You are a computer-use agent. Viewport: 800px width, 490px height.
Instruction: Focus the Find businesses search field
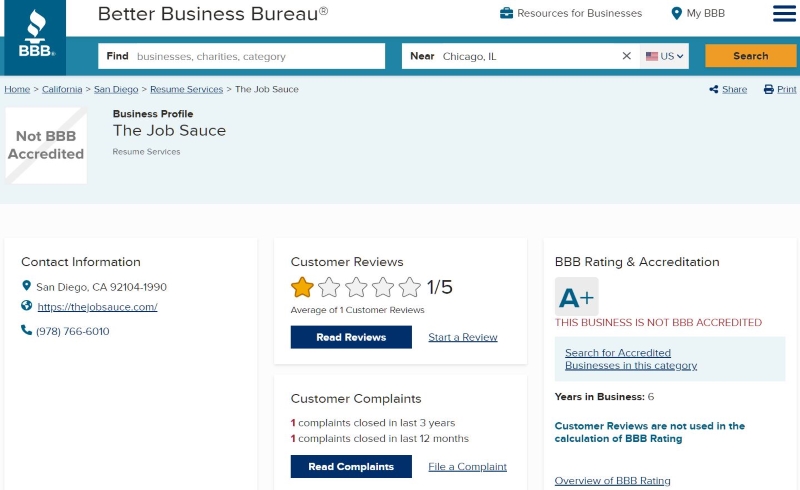coord(241,56)
